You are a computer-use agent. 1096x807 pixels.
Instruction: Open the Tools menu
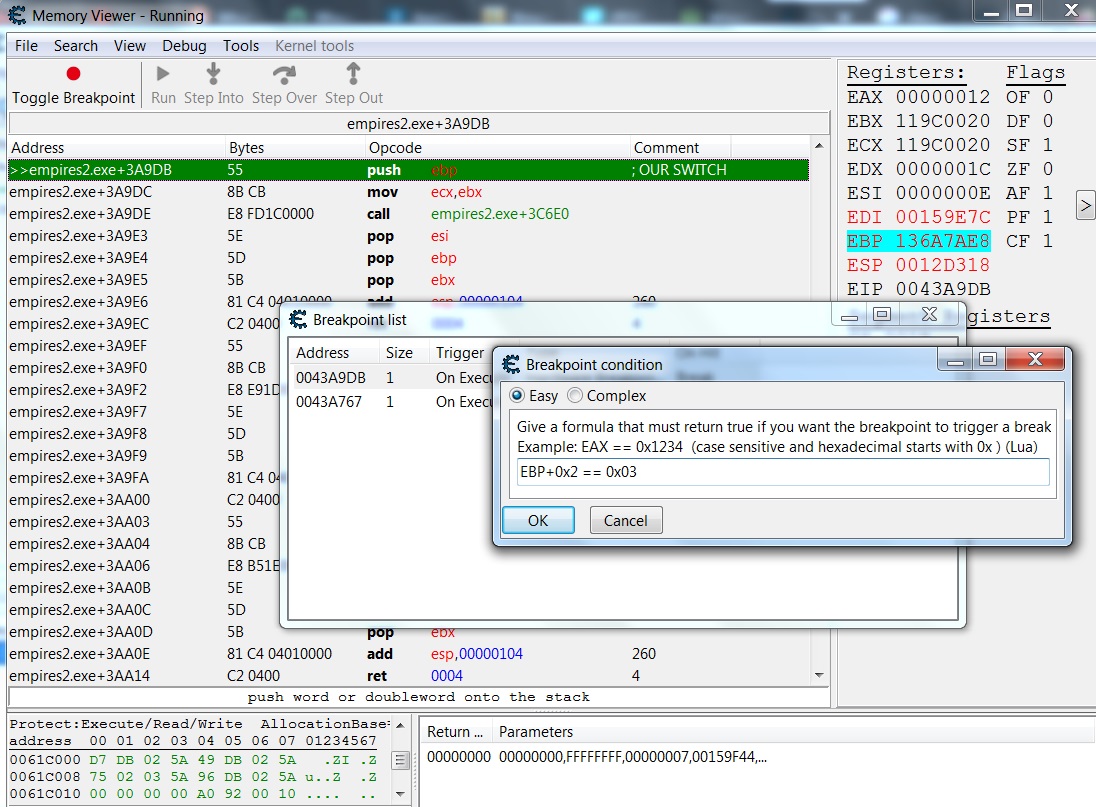[241, 46]
